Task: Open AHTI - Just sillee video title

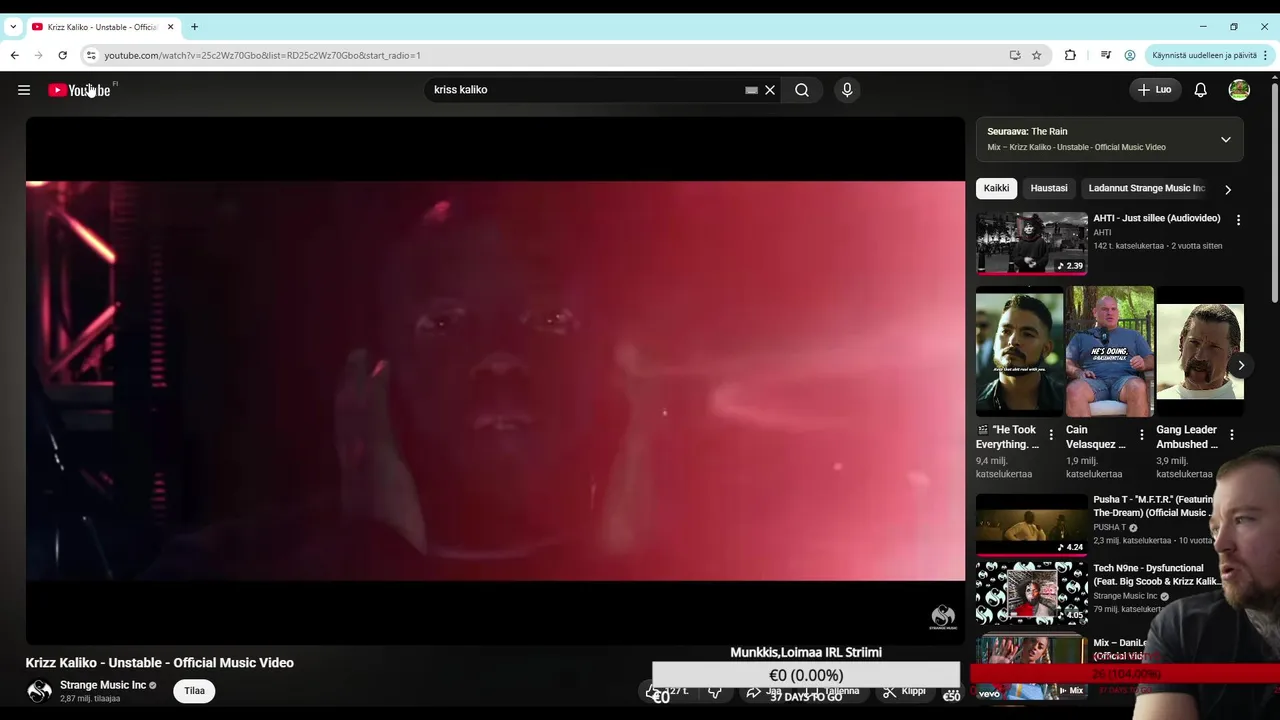Action: (x=1157, y=218)
